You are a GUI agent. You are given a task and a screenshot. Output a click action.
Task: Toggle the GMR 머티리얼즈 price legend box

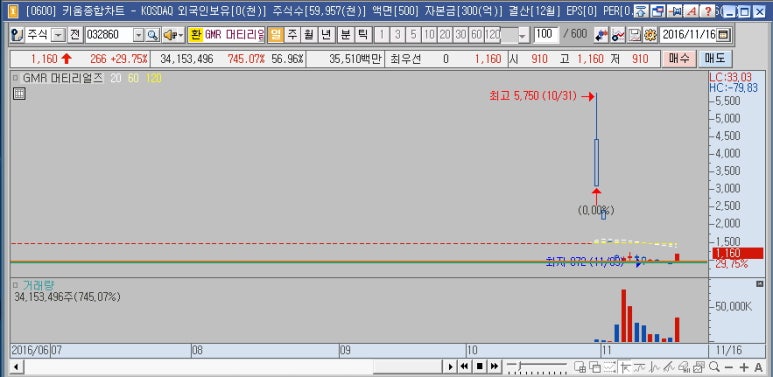(x=15, y=78)
